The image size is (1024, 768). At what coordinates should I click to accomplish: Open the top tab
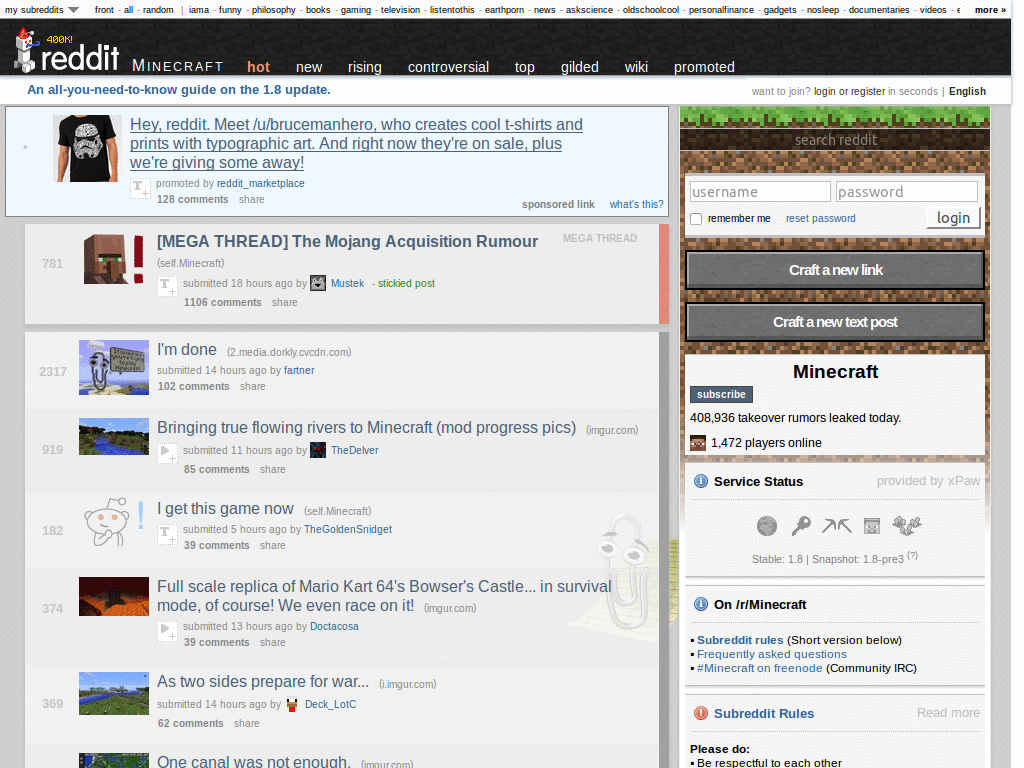pos(524,67)
